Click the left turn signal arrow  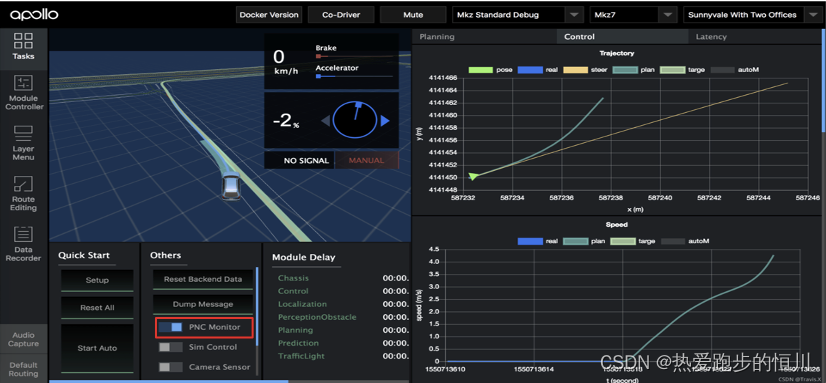pyautogui.click(x=326, y=121)
